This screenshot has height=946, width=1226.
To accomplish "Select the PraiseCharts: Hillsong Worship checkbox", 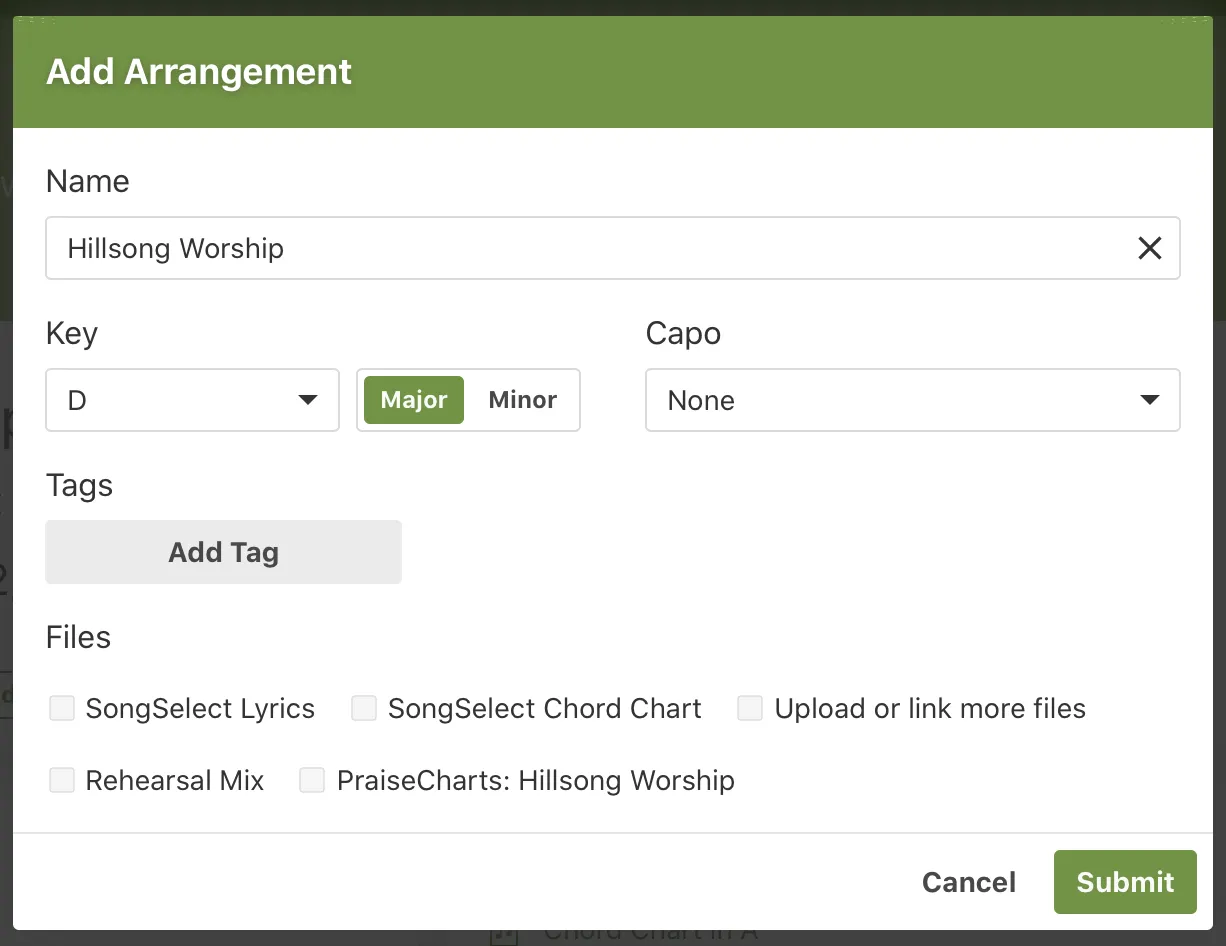I will pos(313,781).
